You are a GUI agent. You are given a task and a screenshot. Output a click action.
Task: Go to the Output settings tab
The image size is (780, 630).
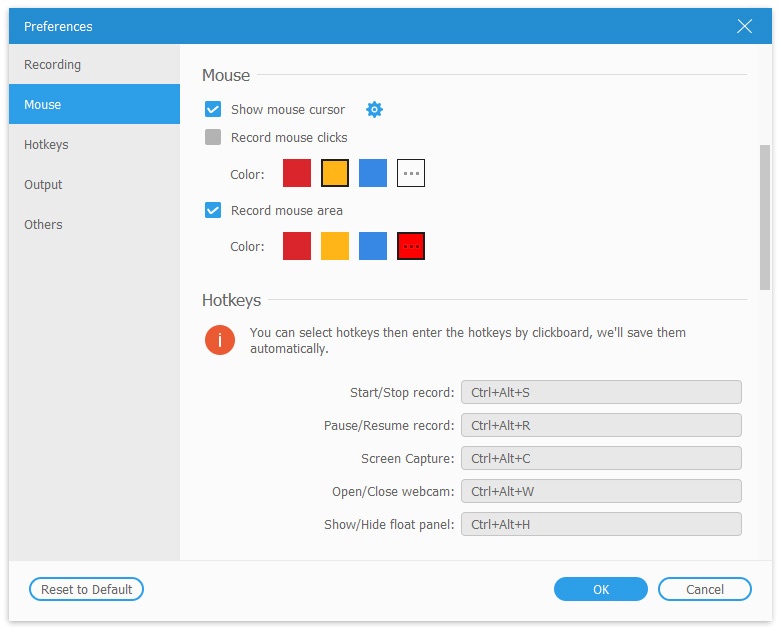[x=44, y=185]
